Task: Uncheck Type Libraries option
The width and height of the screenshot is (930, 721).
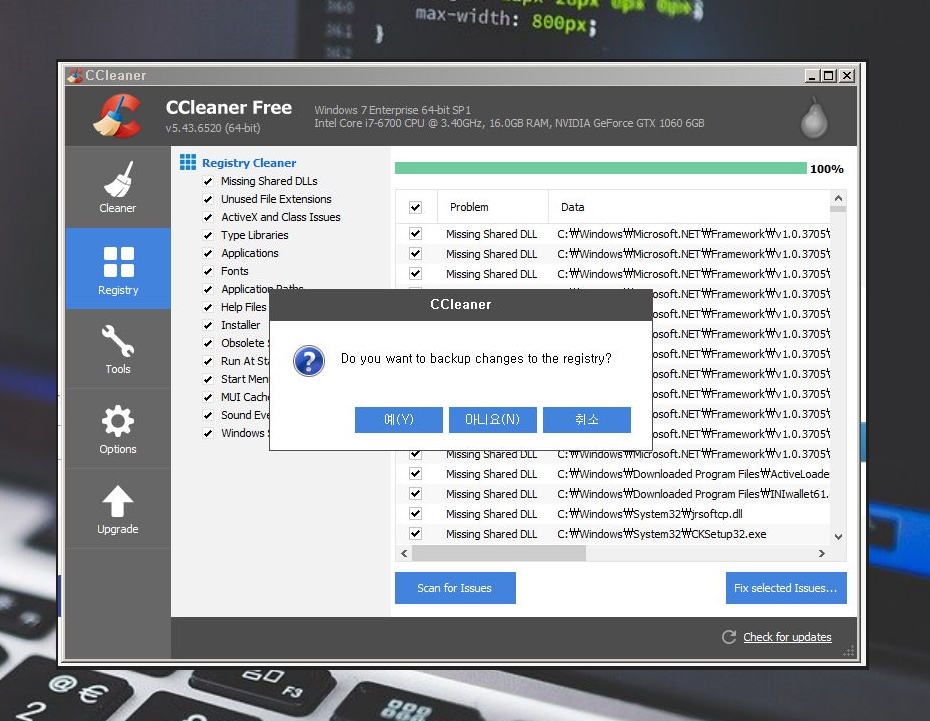Action: pyautogui.click(x=208, y=235)
